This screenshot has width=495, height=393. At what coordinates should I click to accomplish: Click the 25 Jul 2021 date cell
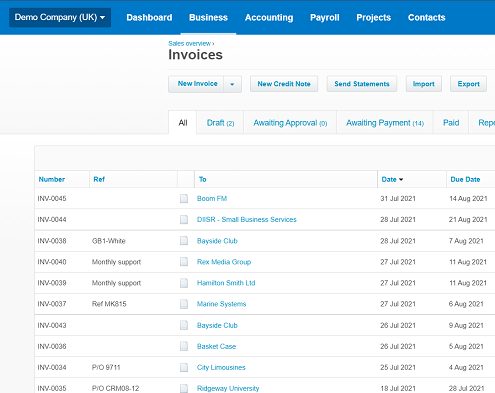pyautogui.click(x=398, y=367)
